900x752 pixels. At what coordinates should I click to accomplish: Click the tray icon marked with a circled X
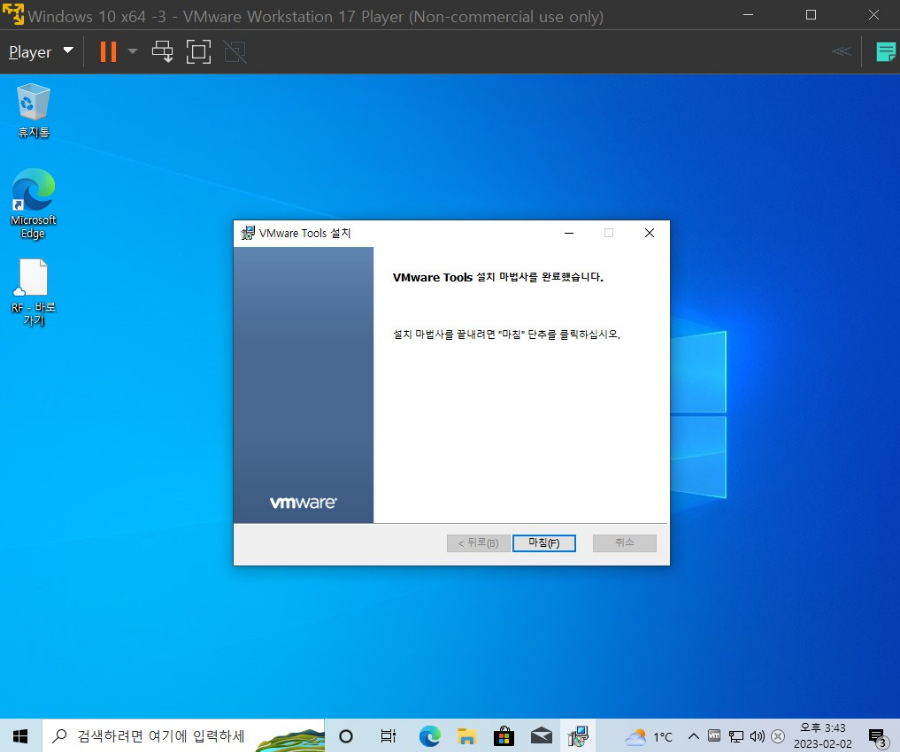(x=778, y=736)
